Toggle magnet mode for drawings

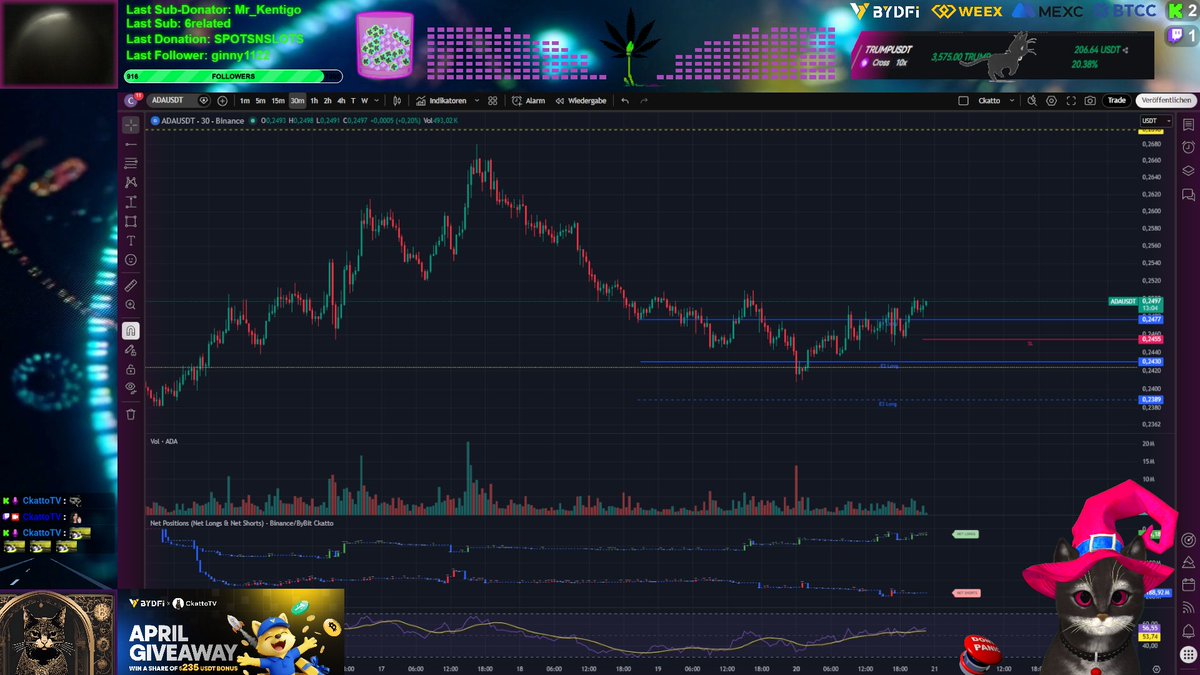[x=131, y=330]
